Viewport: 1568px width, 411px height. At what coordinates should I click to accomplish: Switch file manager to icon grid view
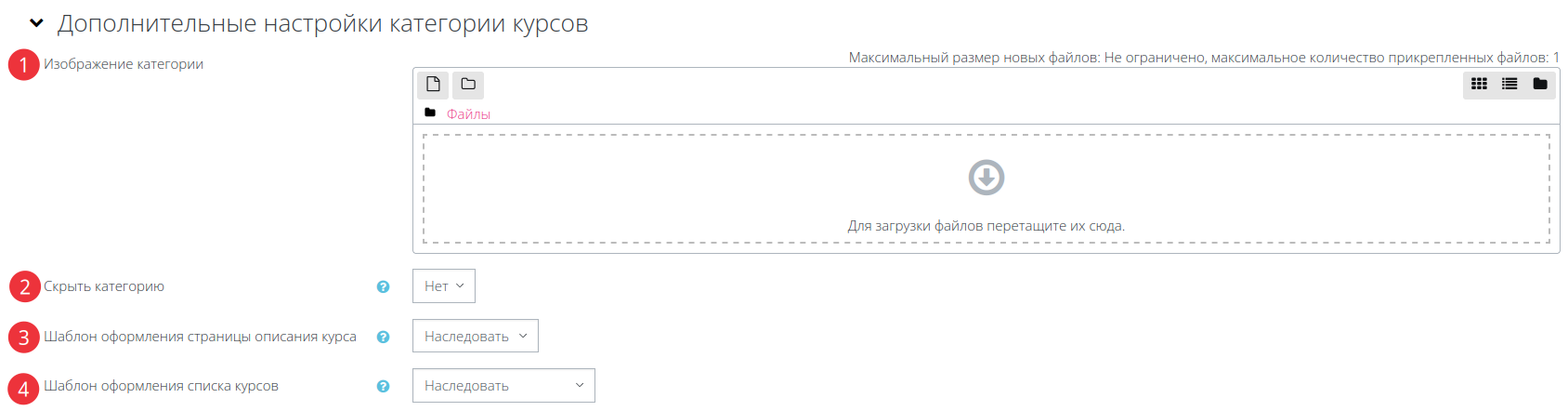tap(1479, 84)
